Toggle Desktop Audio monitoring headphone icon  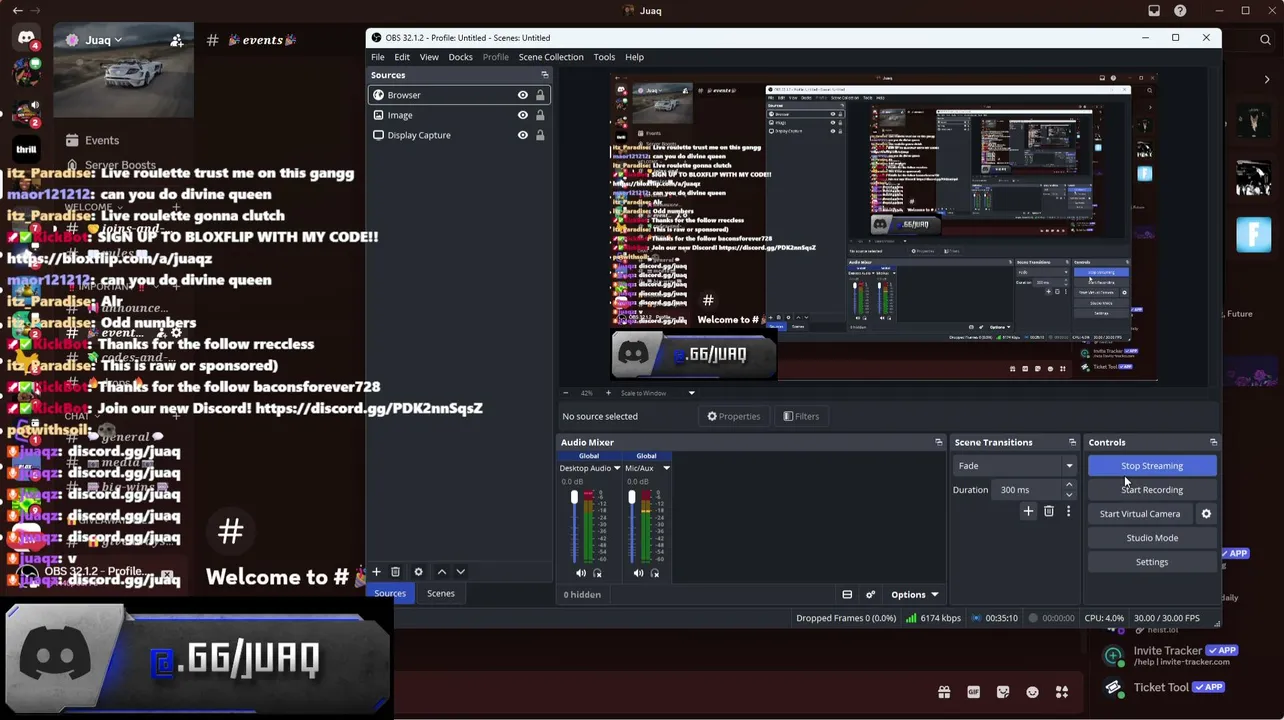pos(598,573)
